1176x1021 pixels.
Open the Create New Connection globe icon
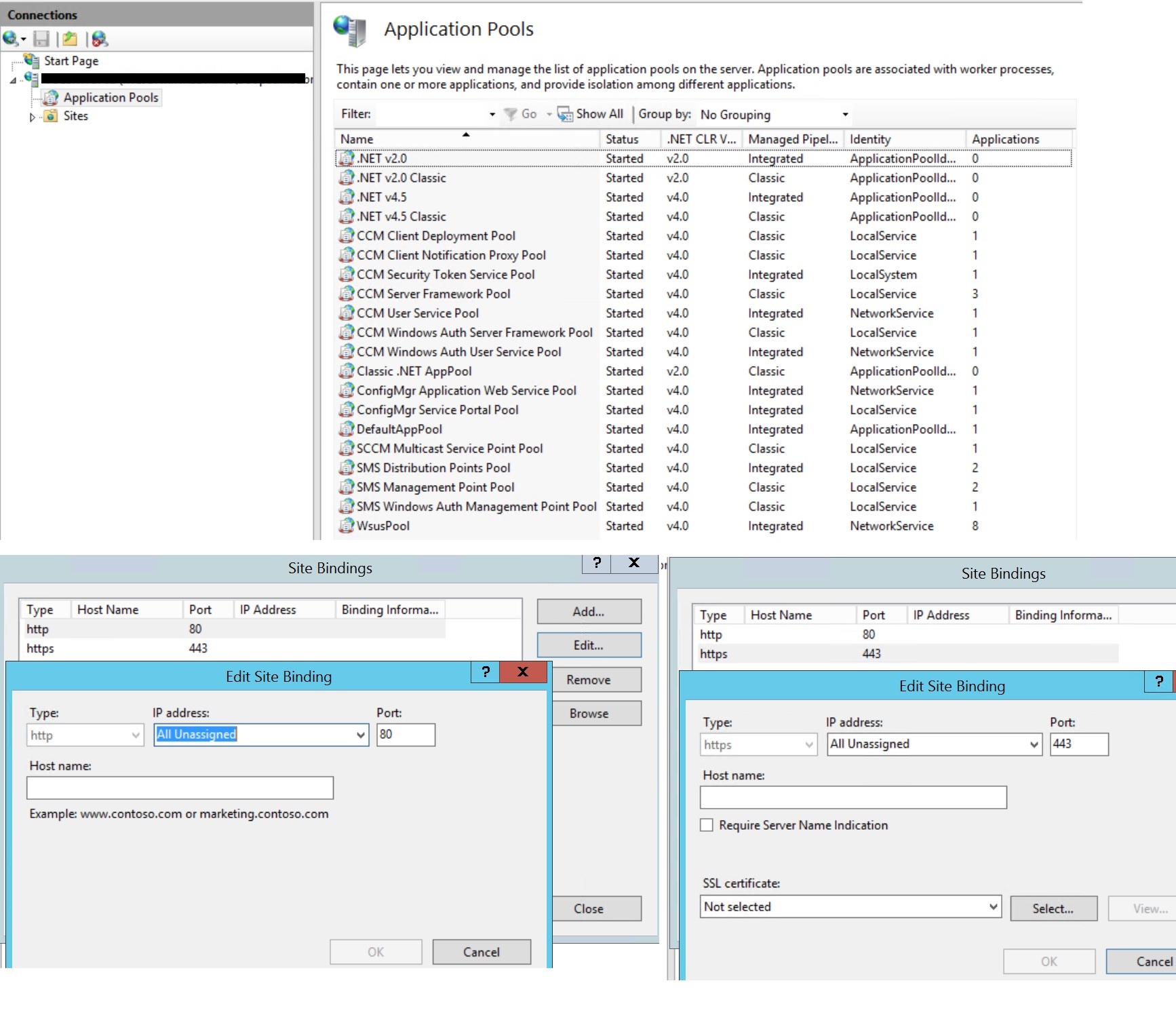[11, 39]
